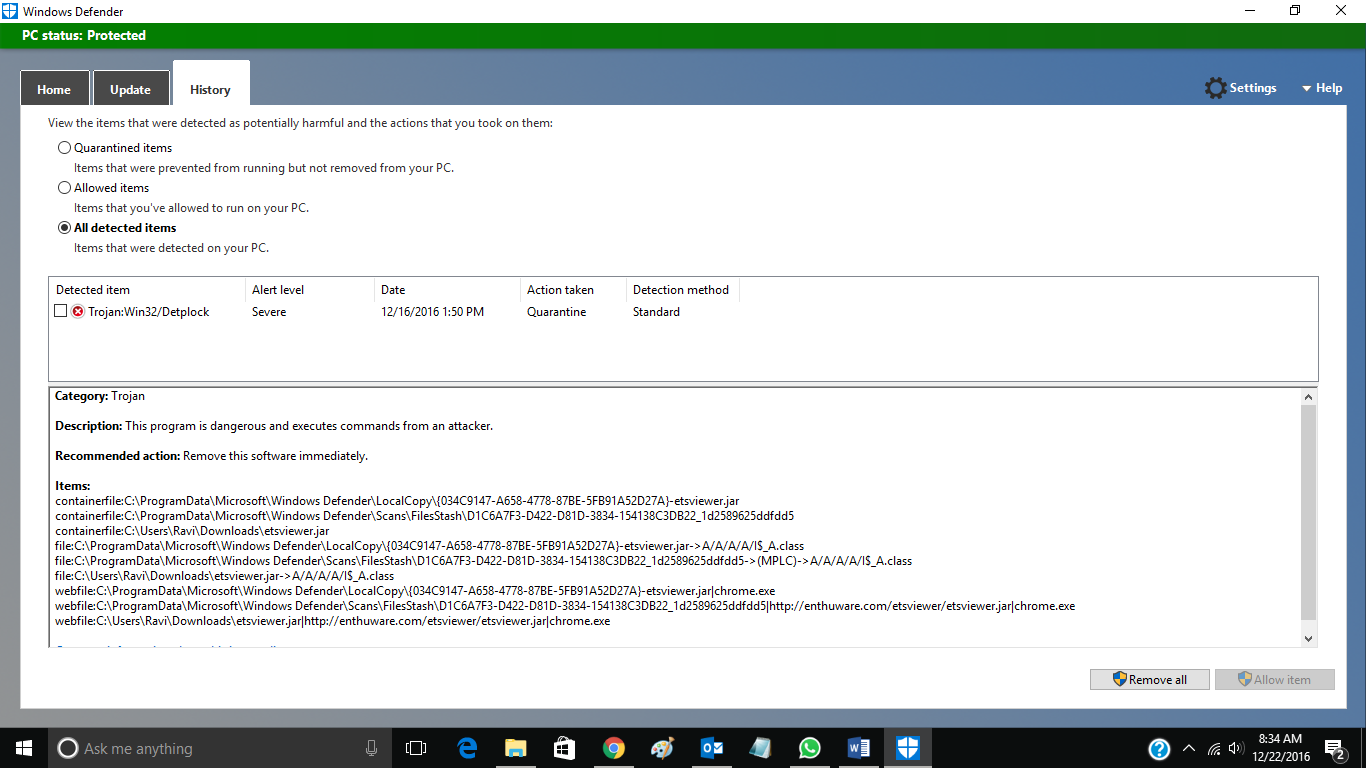Viewport: 1366px width, 768px height.
Task: Open Task View from the taskbar
Action: pos(416,748)
